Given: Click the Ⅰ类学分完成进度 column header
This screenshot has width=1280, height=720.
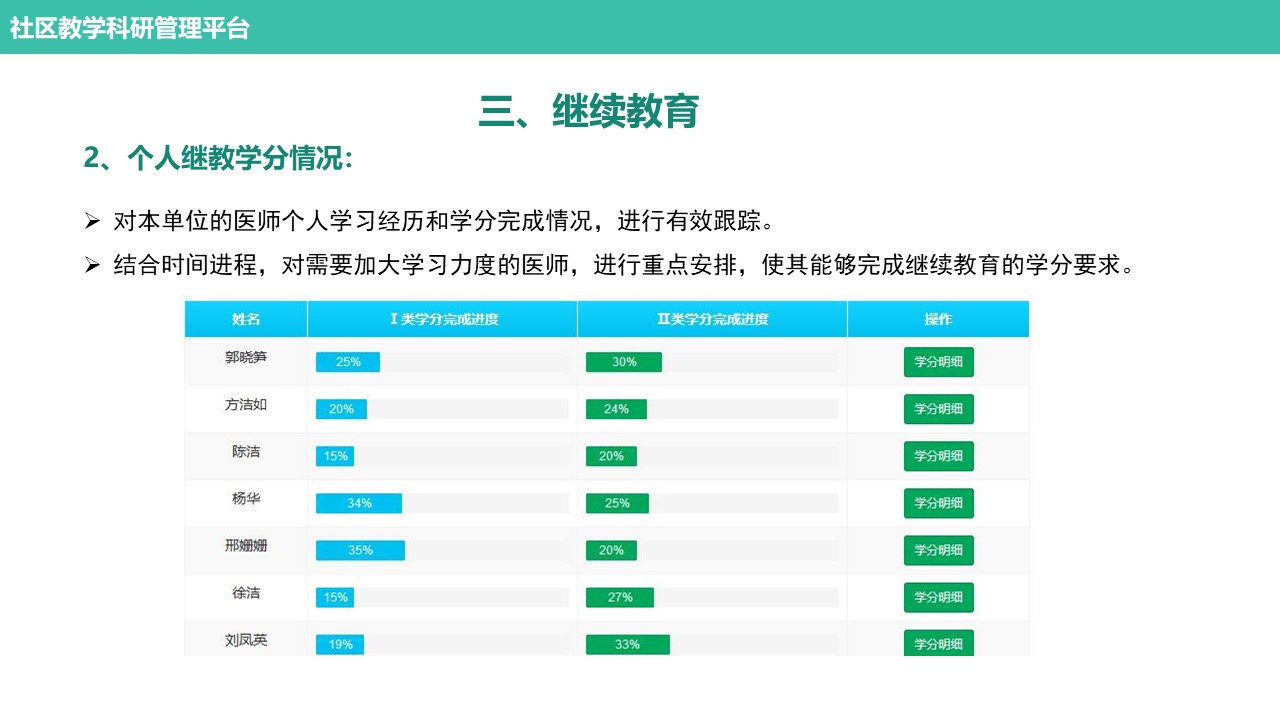Looking at the screenshot, I should coord(443,319).
